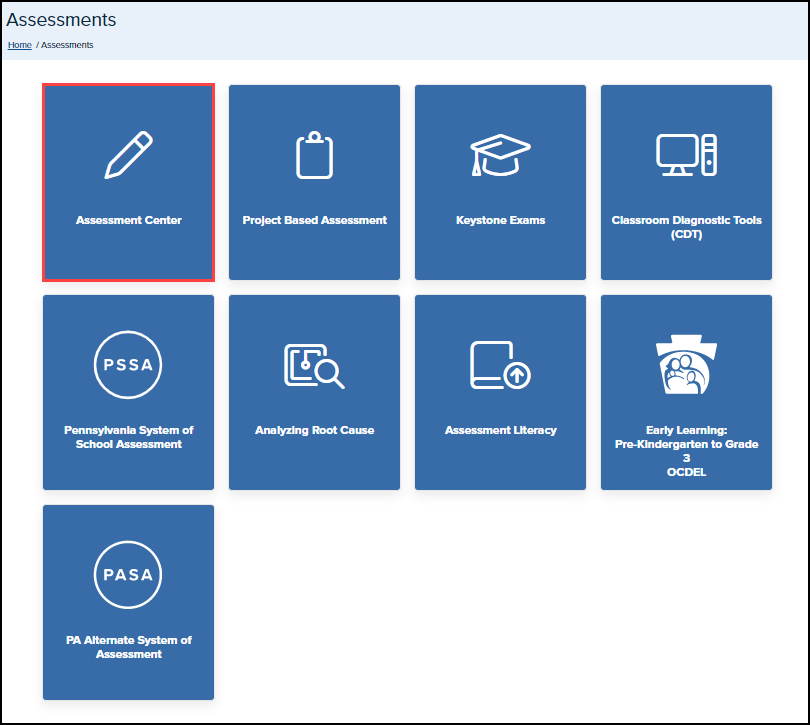Click the magnifier Analyzing Root Cause icon

click(x=314, y=365)
